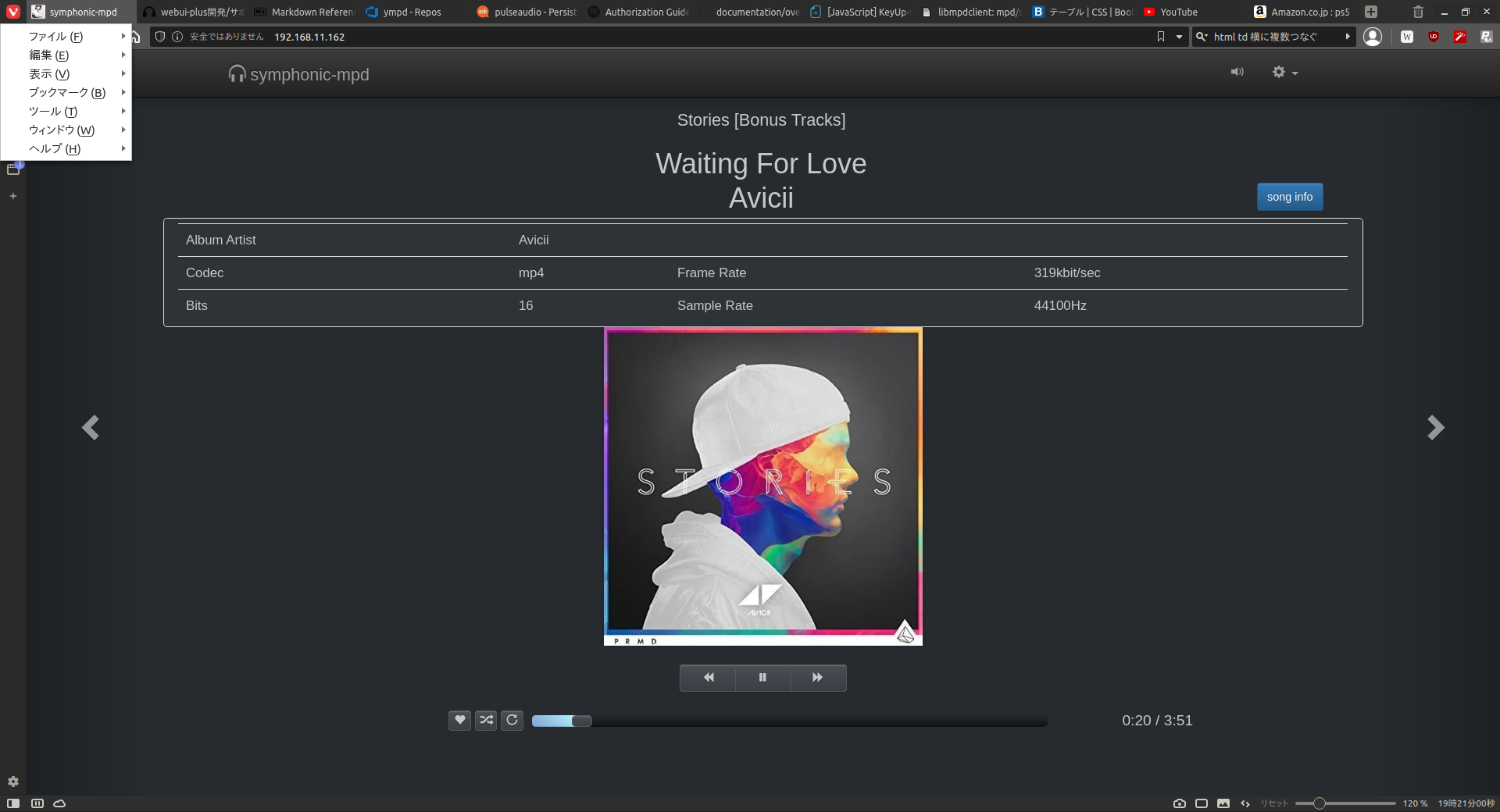This screenshot has width=1500, height=812.
Task: Switch to the ympd - Repos tab
Action: [x=412, y=12]
